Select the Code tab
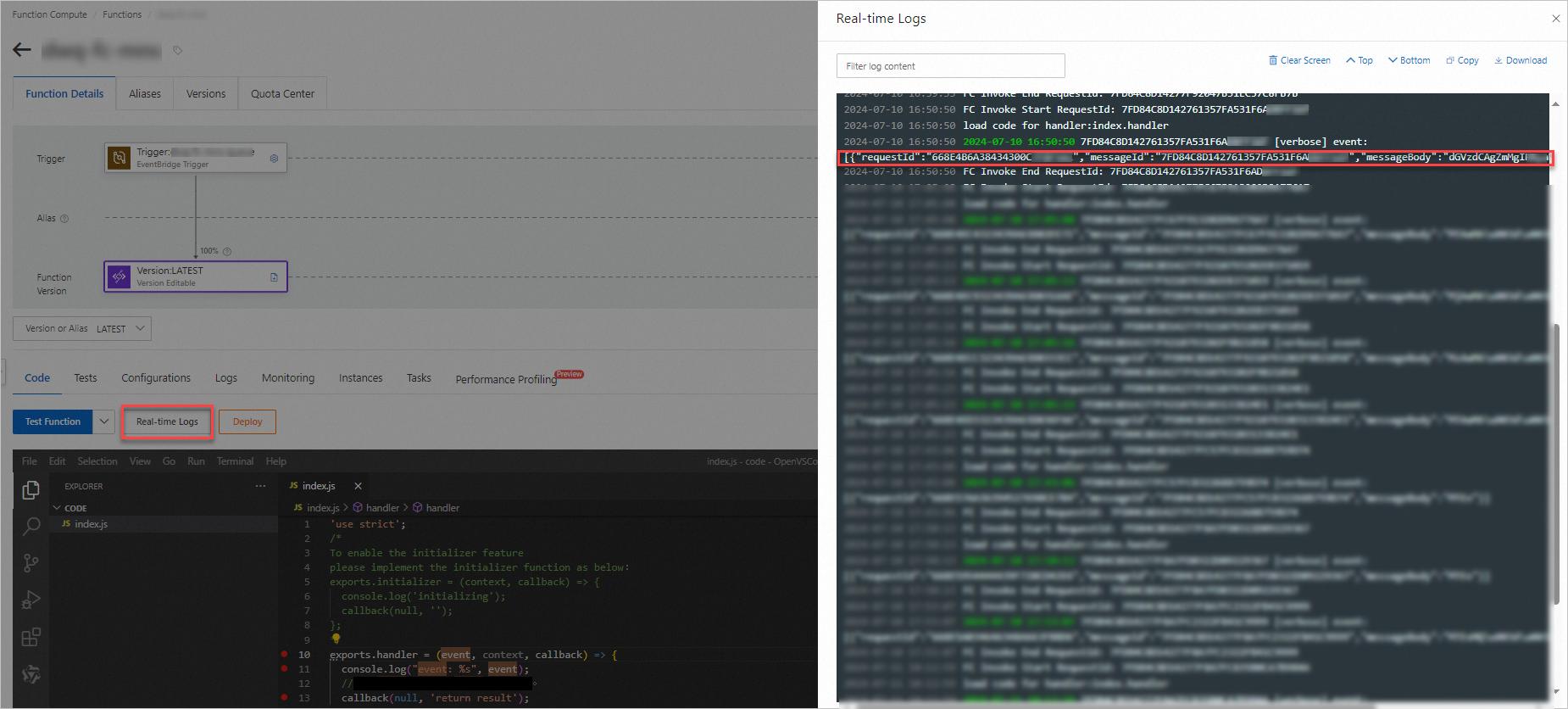The height and width of the screenshot is (709, 1568). pos(37,378)
